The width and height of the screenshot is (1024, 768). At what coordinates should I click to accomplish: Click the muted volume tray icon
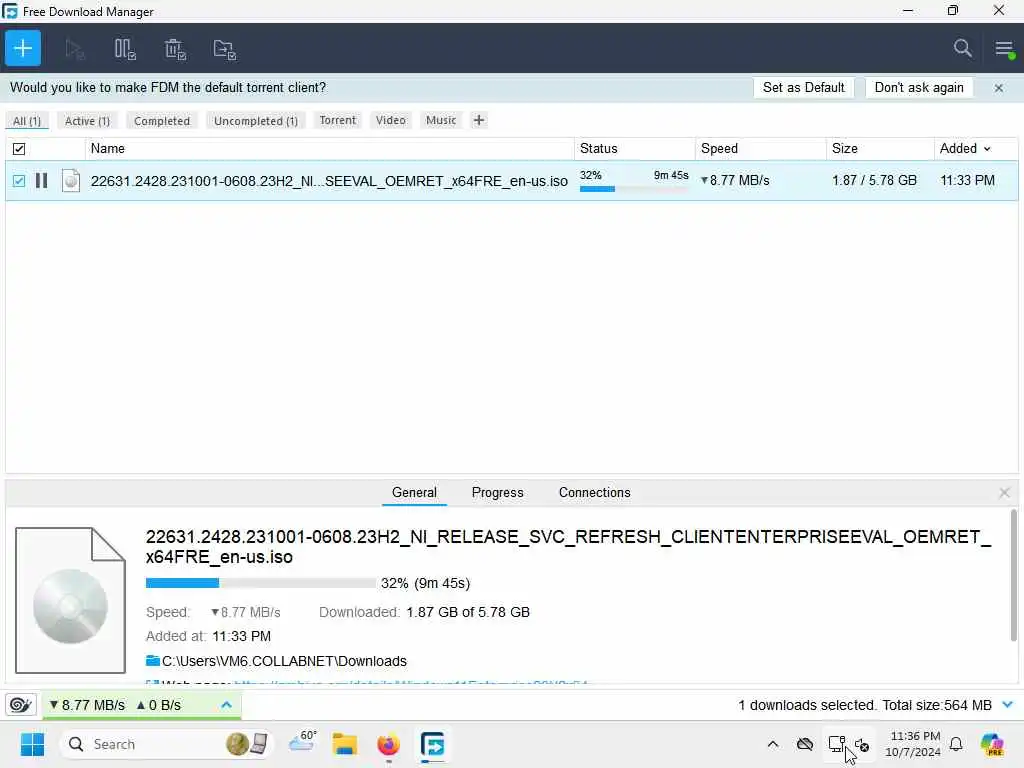(x=861, y=744)
